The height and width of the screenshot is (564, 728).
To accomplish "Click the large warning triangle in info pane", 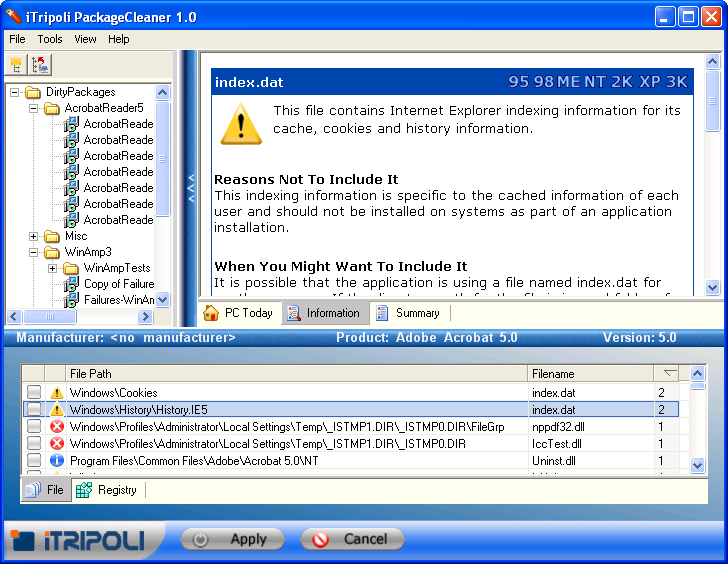I will click(241, 124).
